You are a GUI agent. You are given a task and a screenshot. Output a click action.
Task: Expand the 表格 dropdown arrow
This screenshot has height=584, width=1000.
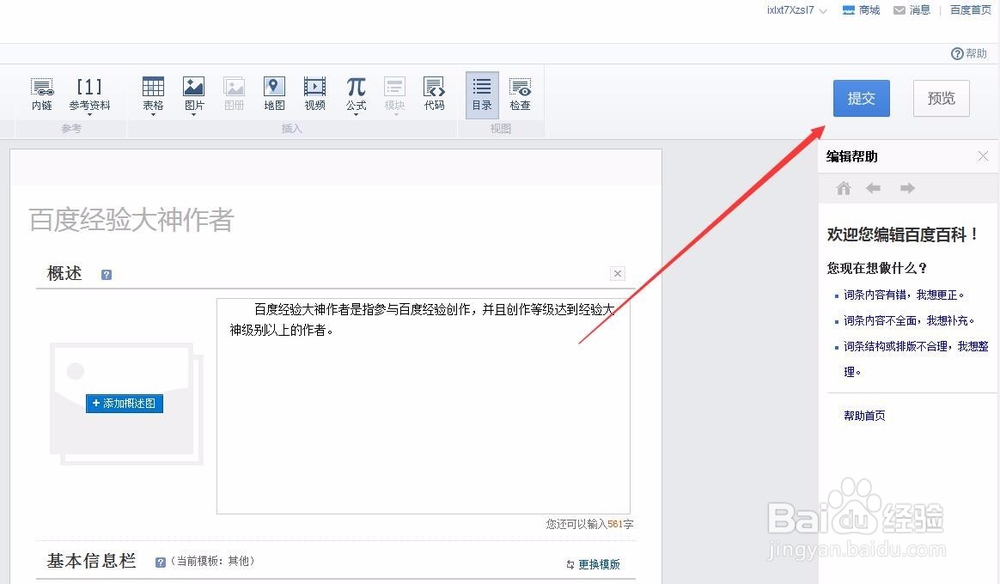click(x=153, y=115)
